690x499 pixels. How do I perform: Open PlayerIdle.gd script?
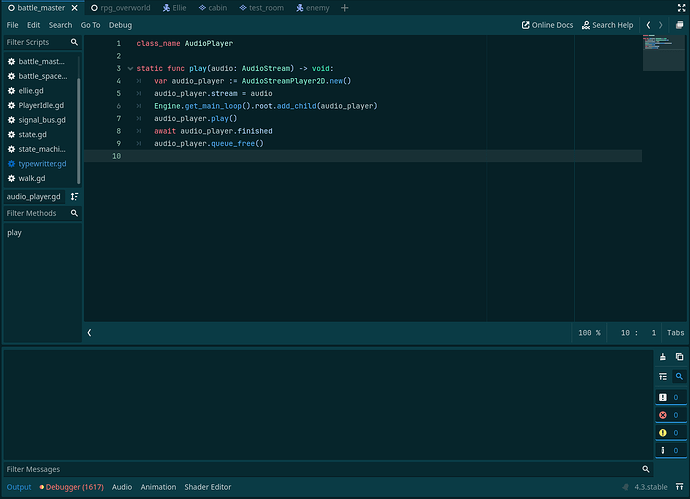[41, 105]
